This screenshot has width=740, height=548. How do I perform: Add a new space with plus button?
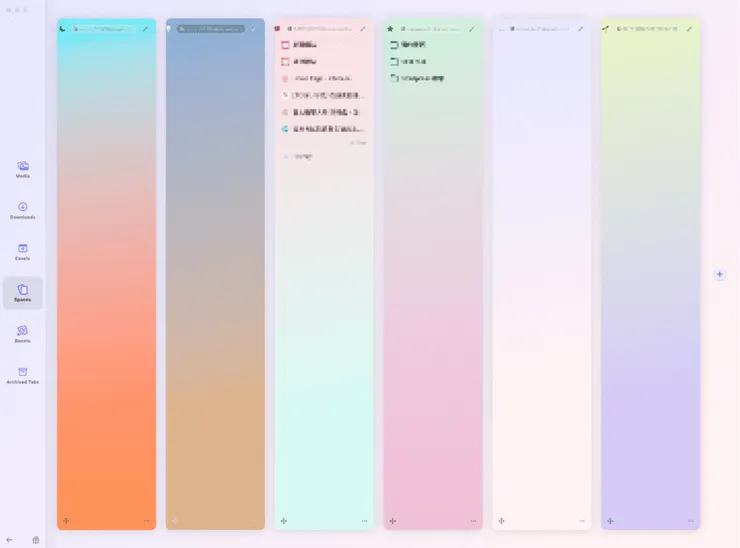click(720, 274)
